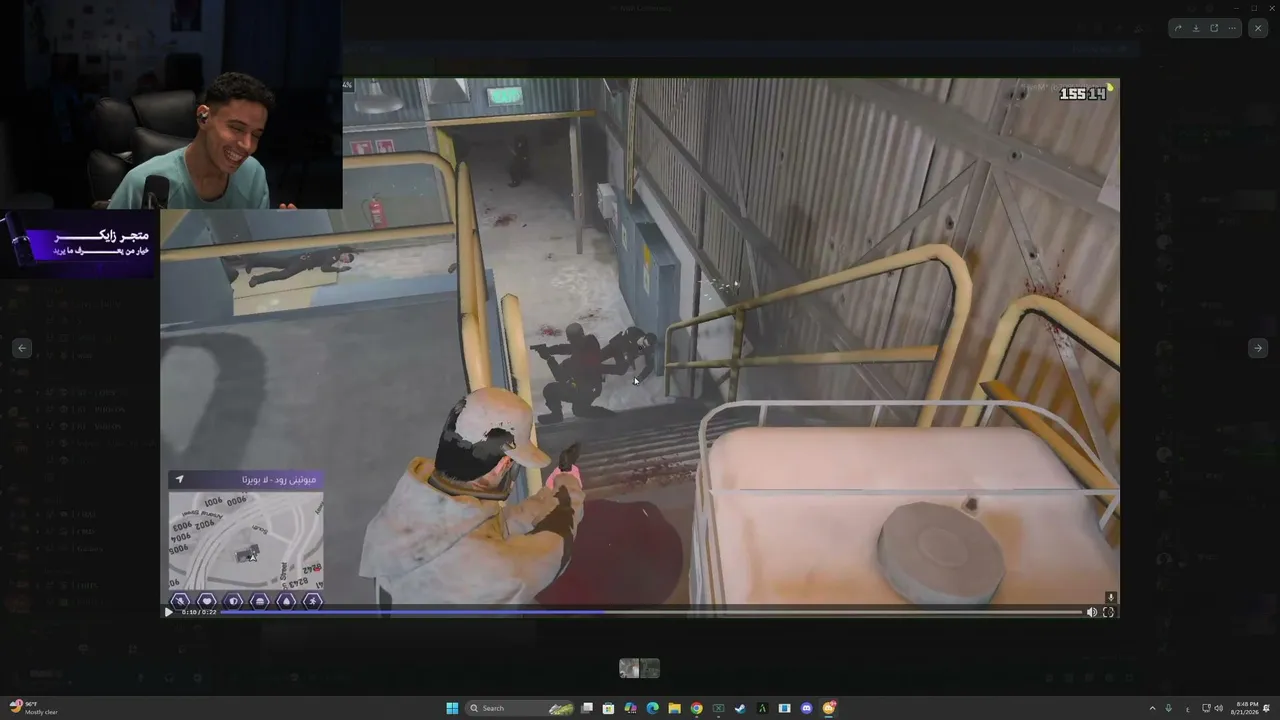1280x720 pixels.
Task: Go to the next media item
Action: point(1258,348)
